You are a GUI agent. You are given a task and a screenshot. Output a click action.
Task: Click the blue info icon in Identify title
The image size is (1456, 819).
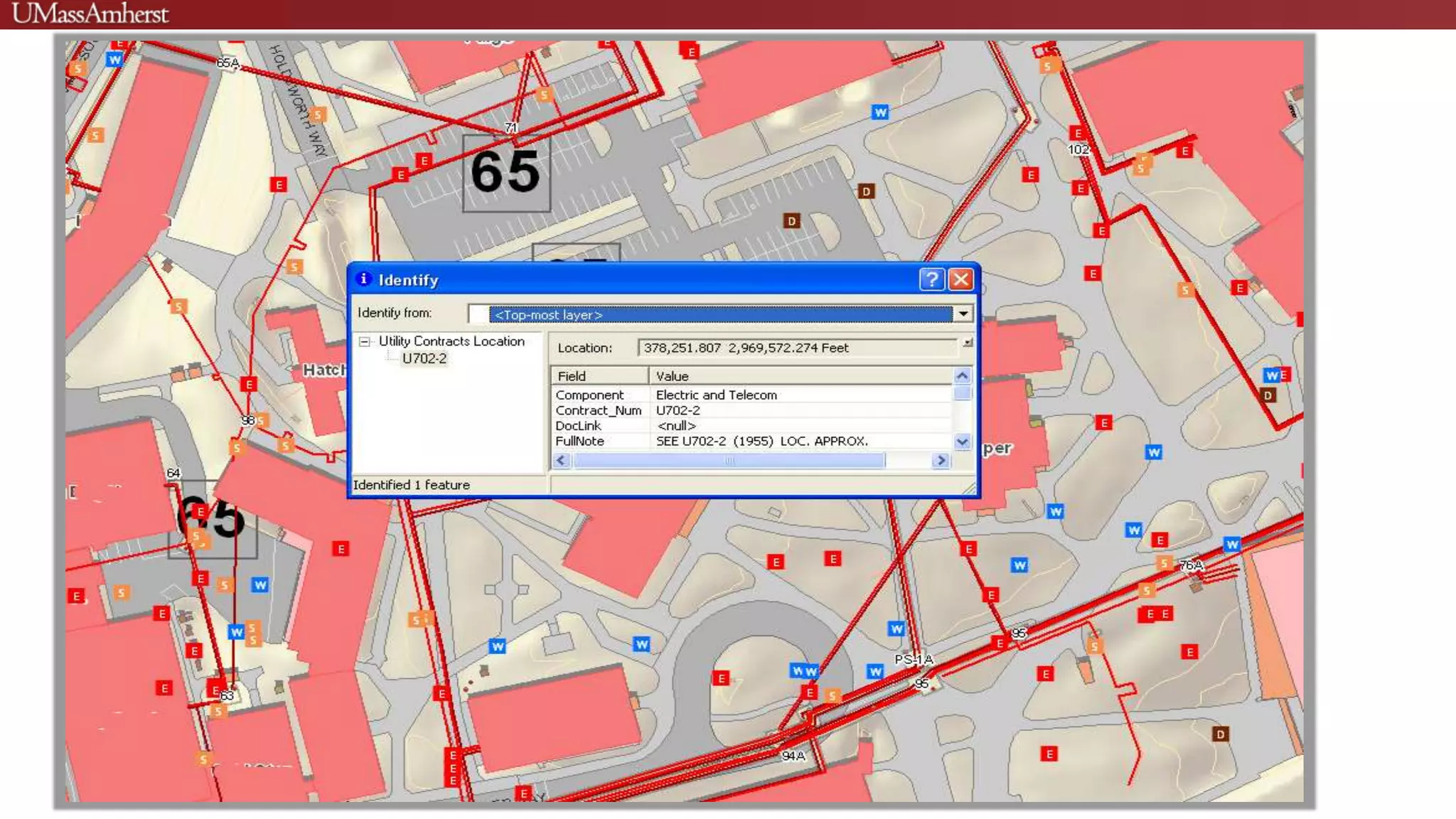(x=363, y=279)
